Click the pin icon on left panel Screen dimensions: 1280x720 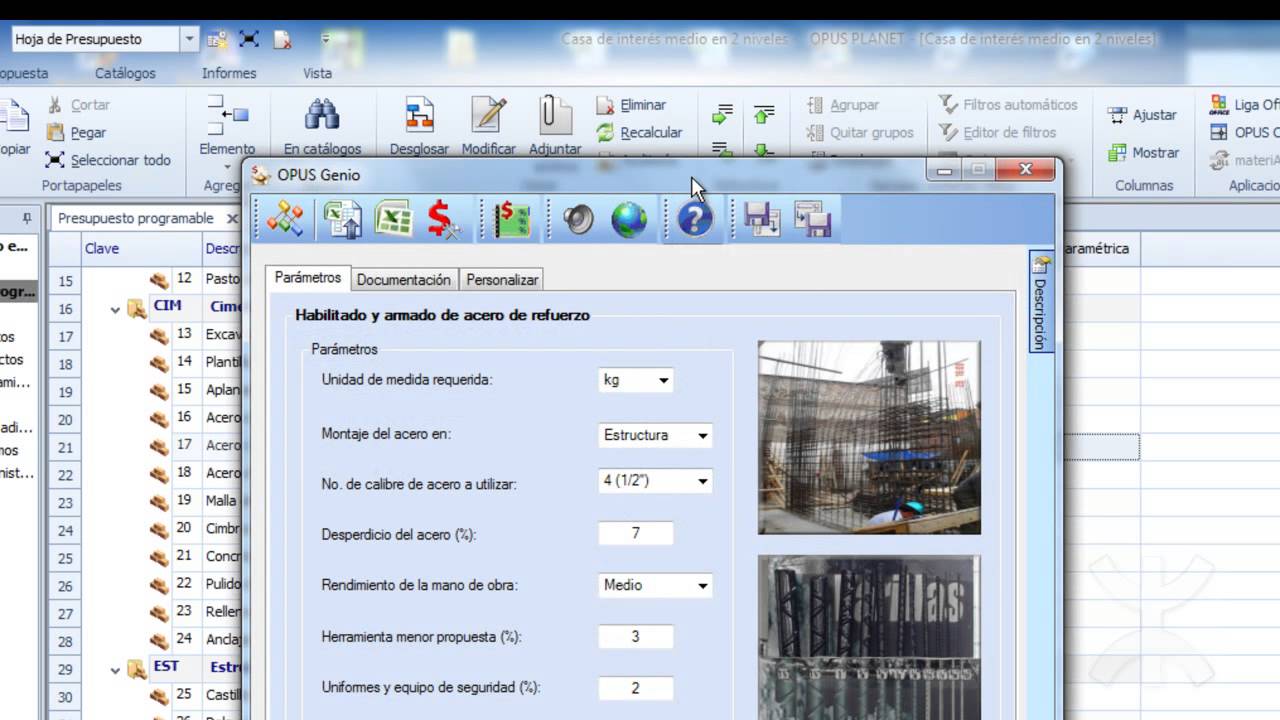[26, 218]
